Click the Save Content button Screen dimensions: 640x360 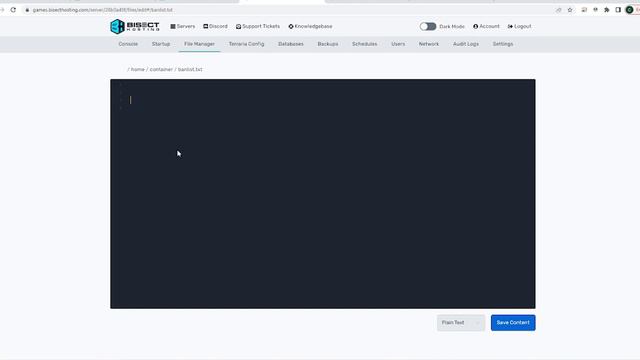click(x=513, y=322)
